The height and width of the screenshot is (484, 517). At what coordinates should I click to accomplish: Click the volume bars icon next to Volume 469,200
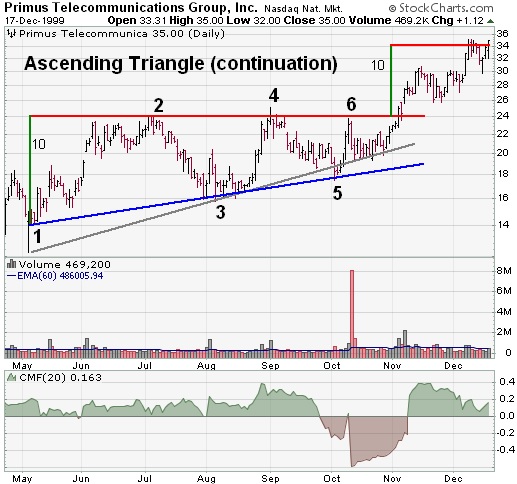(11, 264)
